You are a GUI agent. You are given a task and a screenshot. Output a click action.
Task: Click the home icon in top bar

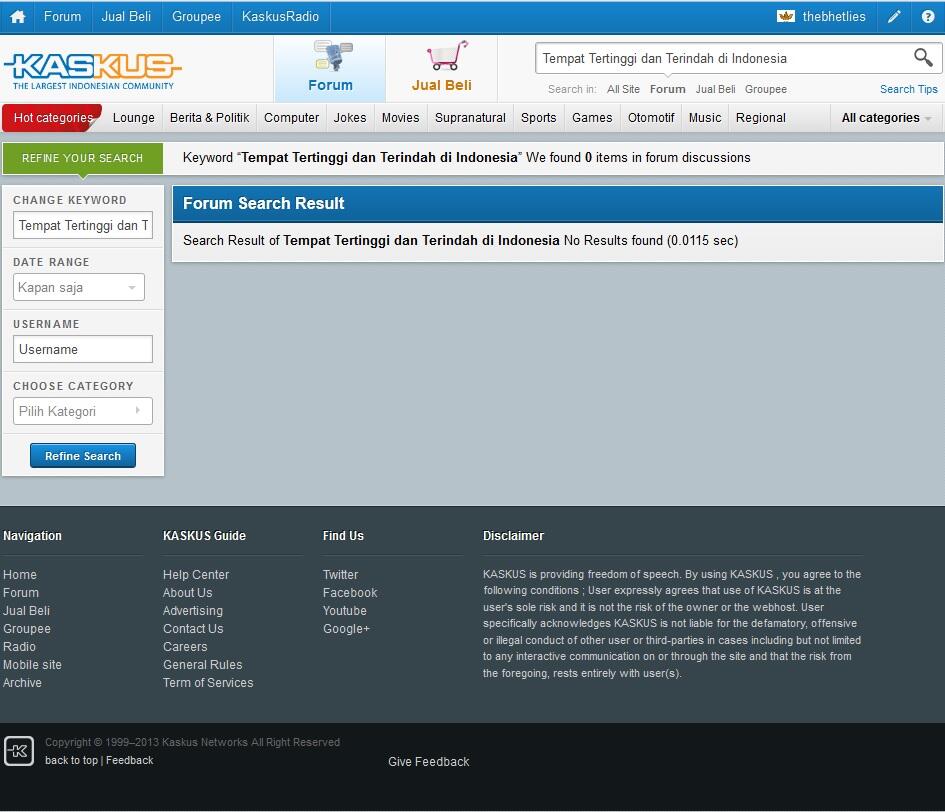17,16
